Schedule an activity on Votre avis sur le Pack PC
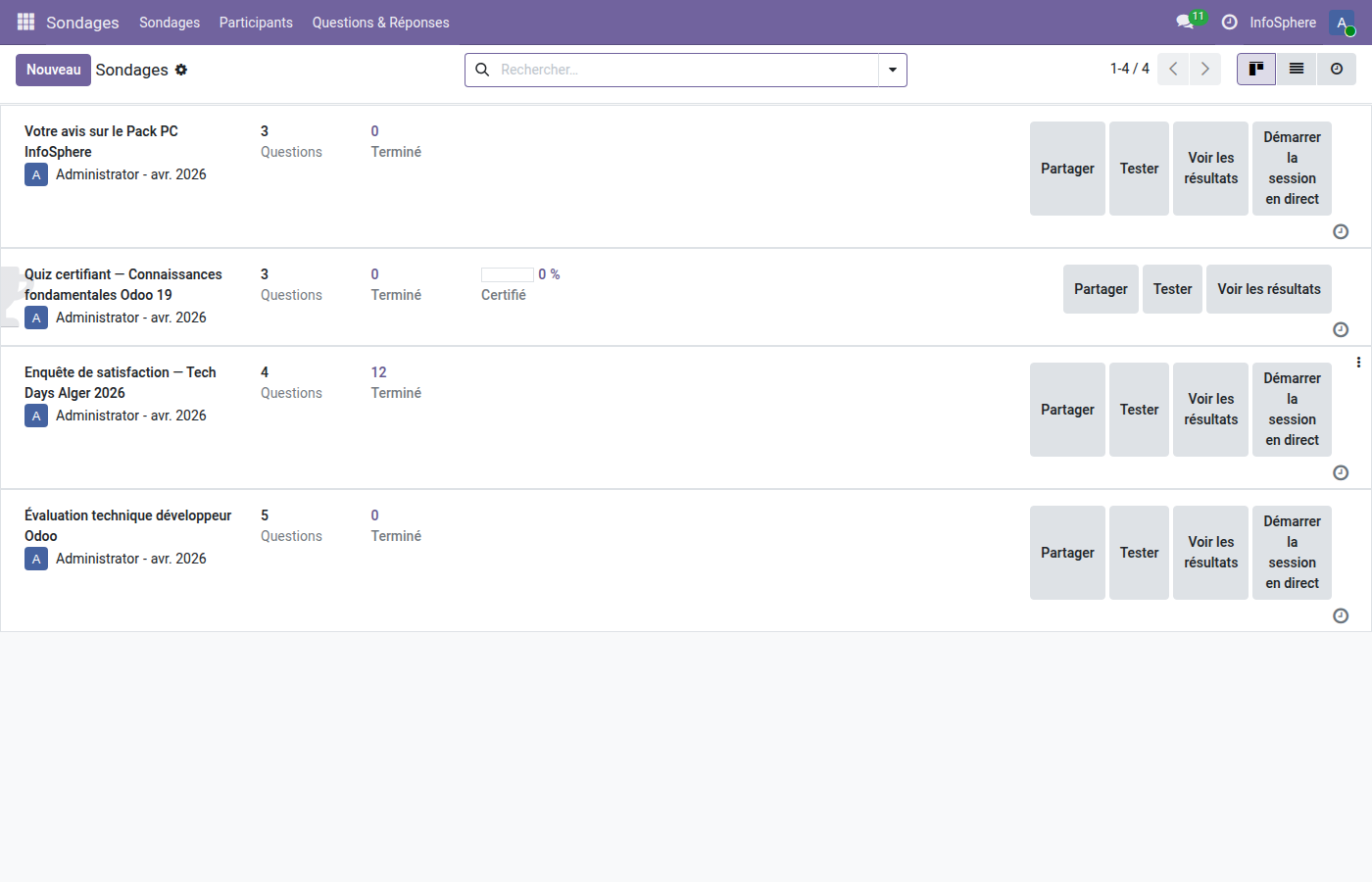Viewport: 1372px width, 882px height. pyautogui.click(x=1341, y=231)
